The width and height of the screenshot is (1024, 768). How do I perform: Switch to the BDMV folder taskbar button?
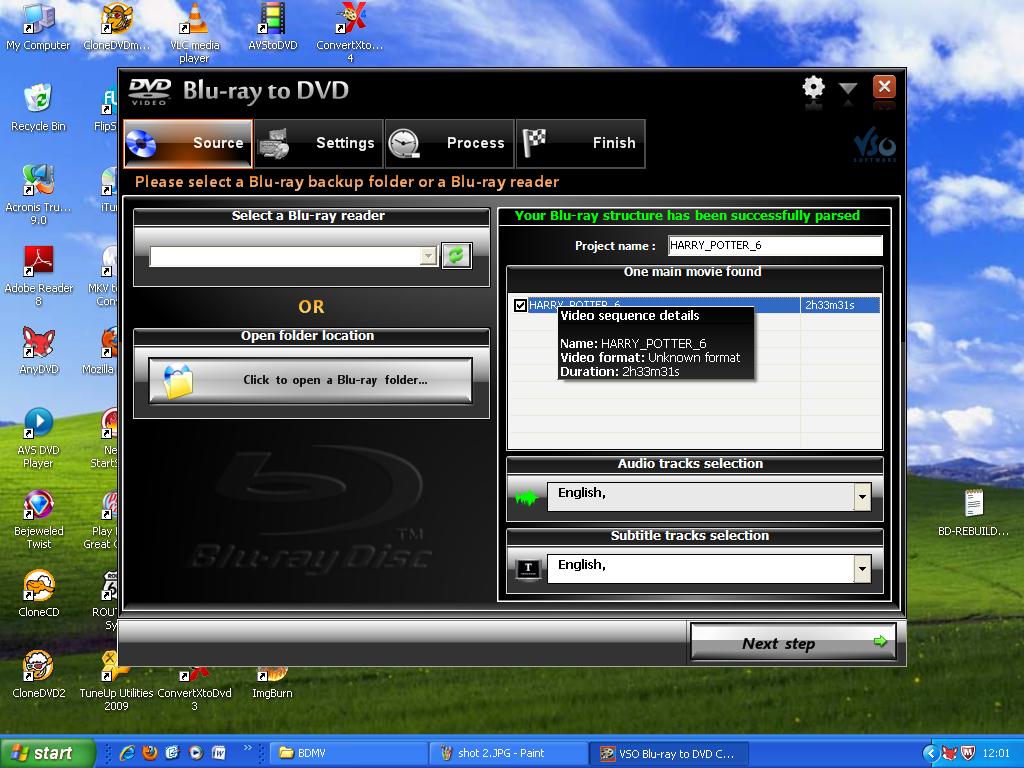(x=347, y=753)
